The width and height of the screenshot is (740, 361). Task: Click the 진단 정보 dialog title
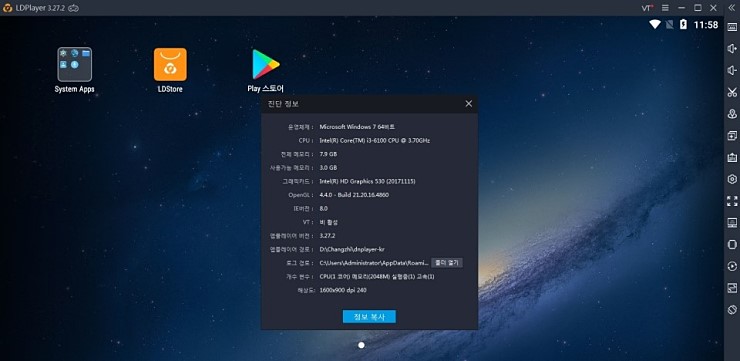click(x=283, y=104)
